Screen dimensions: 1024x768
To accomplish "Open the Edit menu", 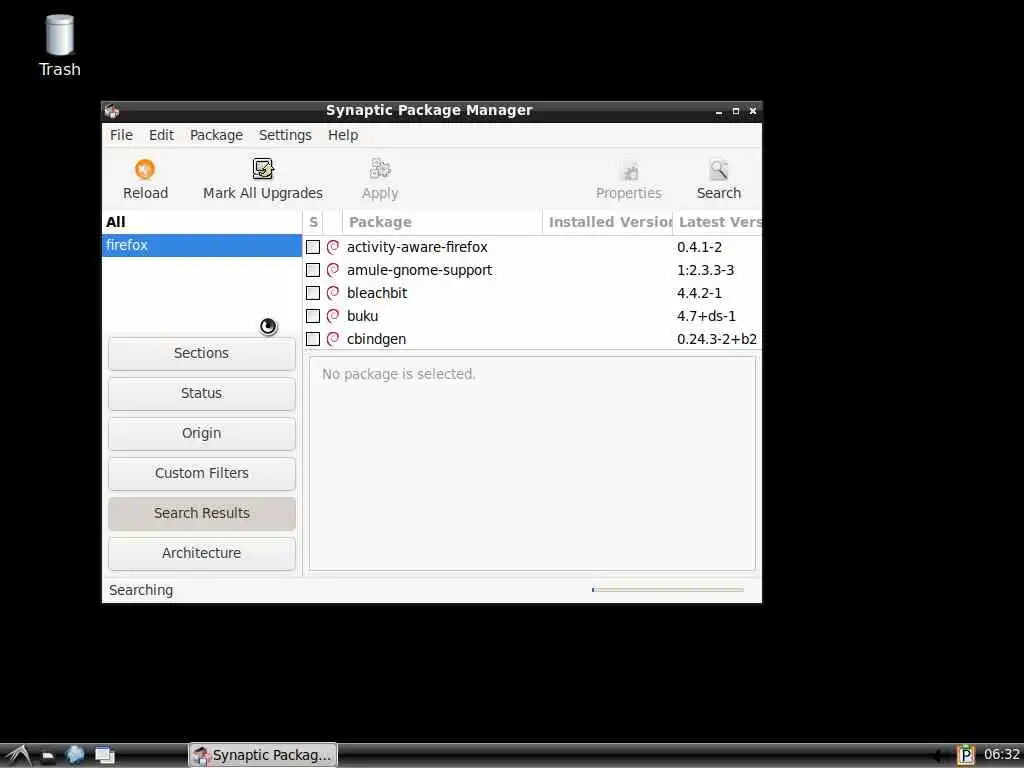I will point(161,135).
